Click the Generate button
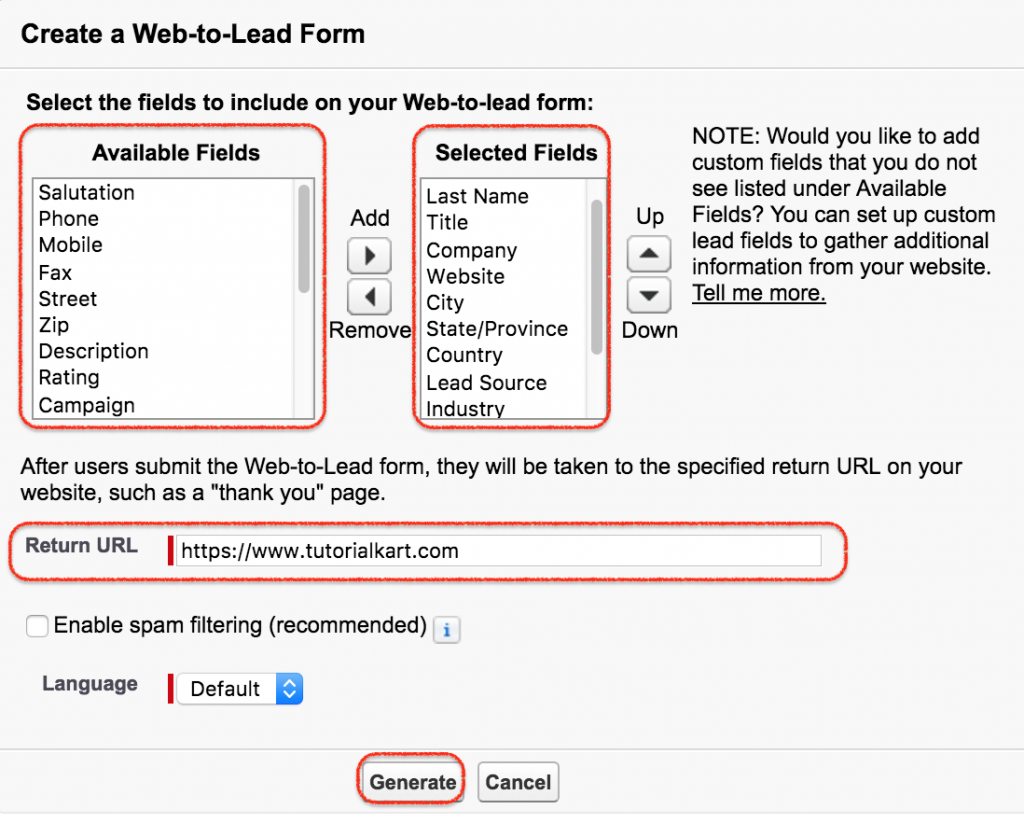The image size is (1024, 823). click(410, 783)
